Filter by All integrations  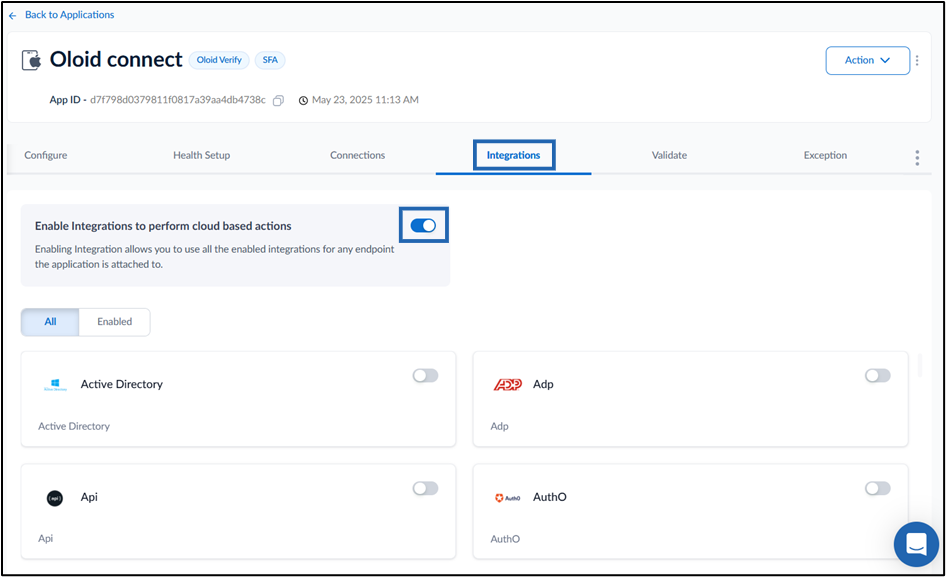coord(50,322)
